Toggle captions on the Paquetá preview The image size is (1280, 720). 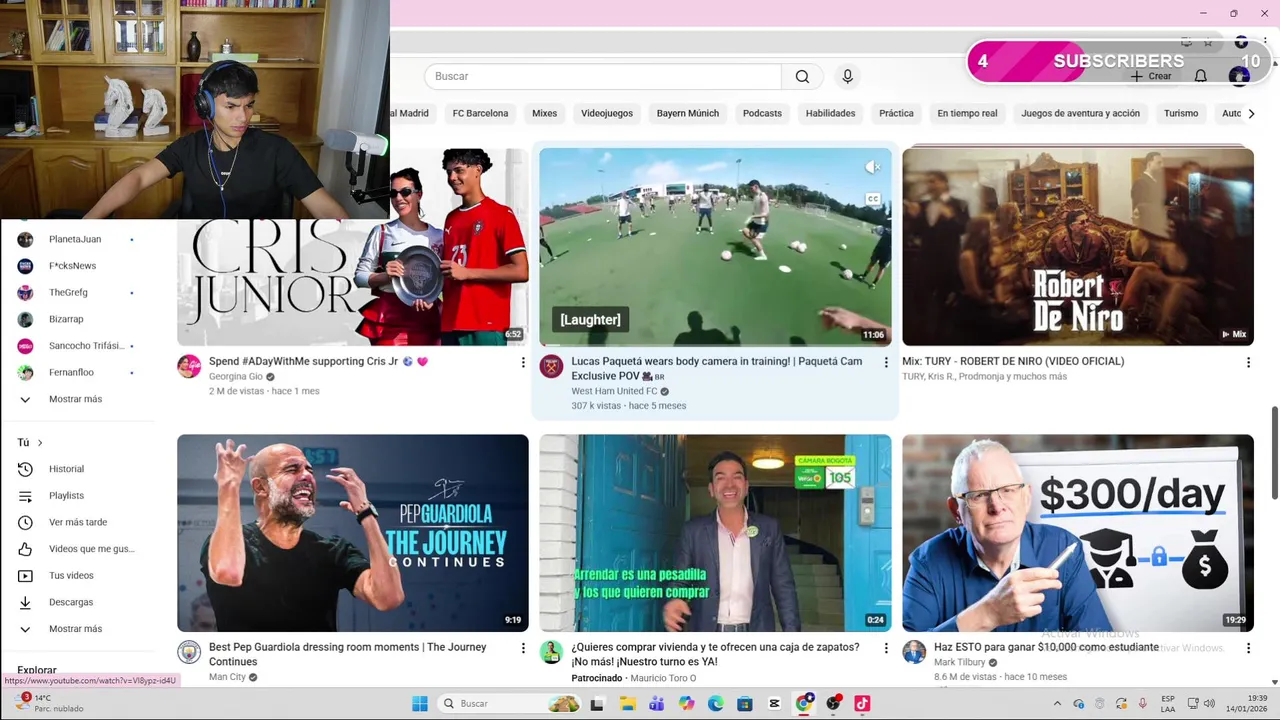pos(873,199)
